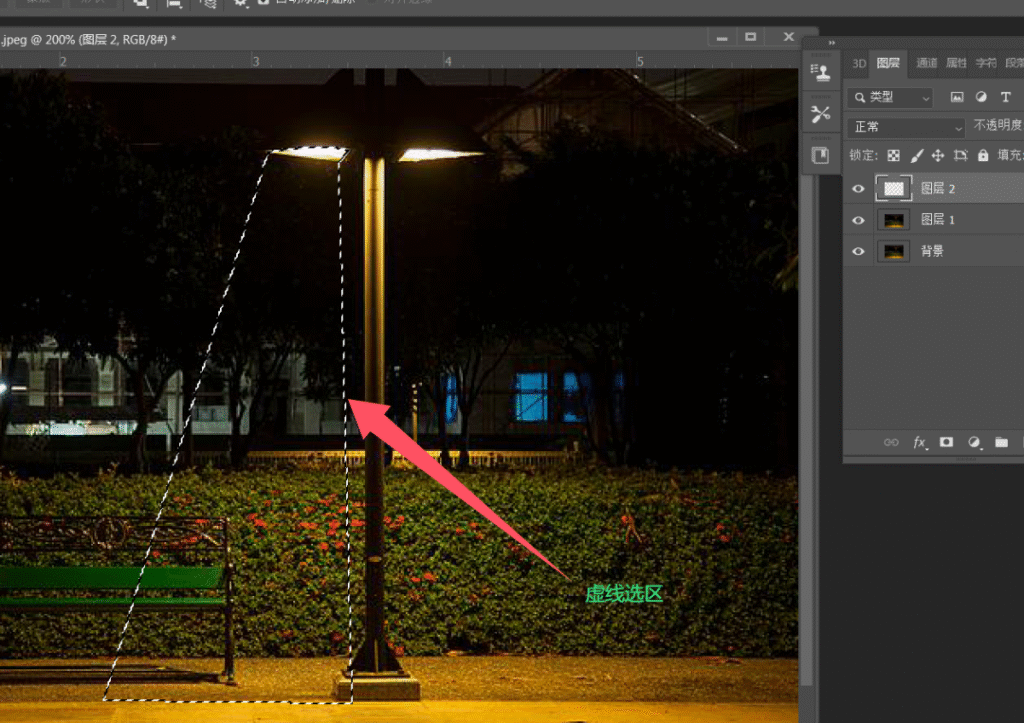Click the document title tab .jpeg @ 200%
The height and width of the screenshot is (723, 1024).
point(88,40)
